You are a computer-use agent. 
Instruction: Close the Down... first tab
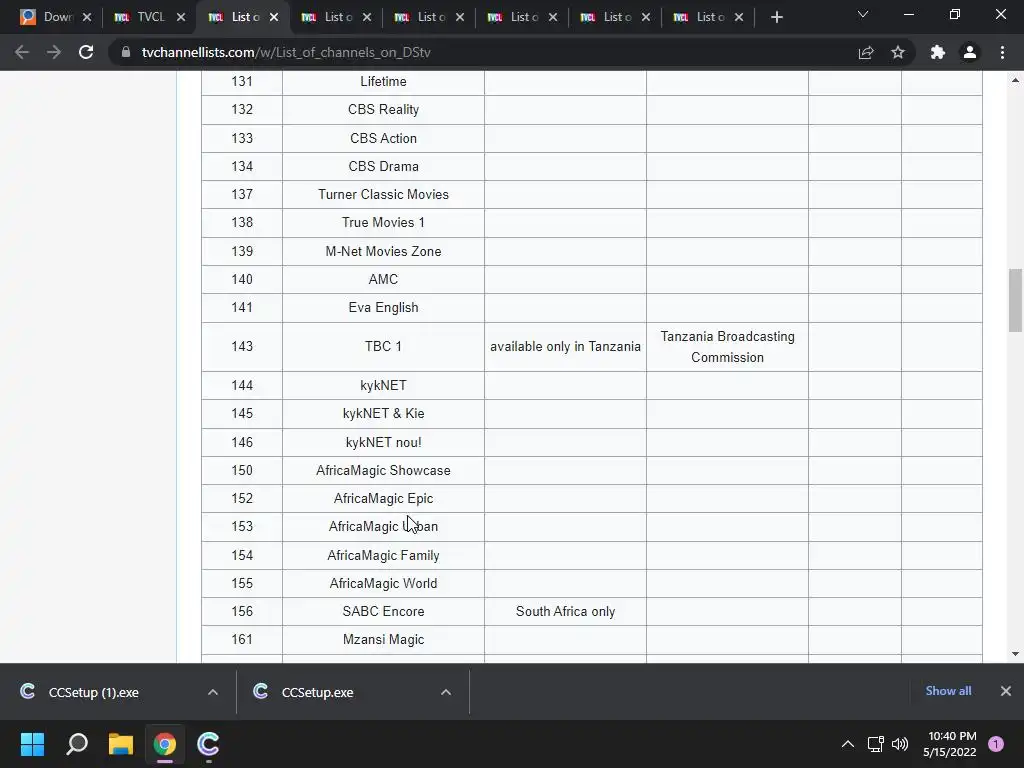[x=87, y=17]
